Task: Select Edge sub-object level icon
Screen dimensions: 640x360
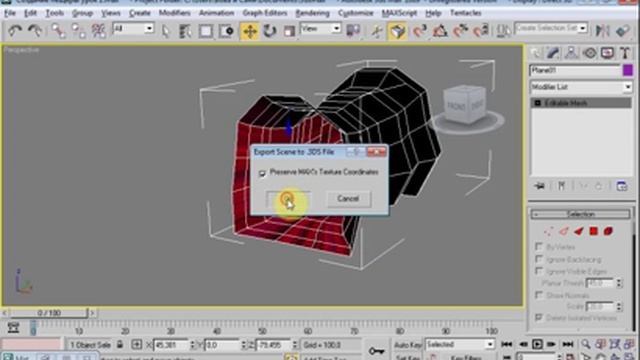Action: 564,231
